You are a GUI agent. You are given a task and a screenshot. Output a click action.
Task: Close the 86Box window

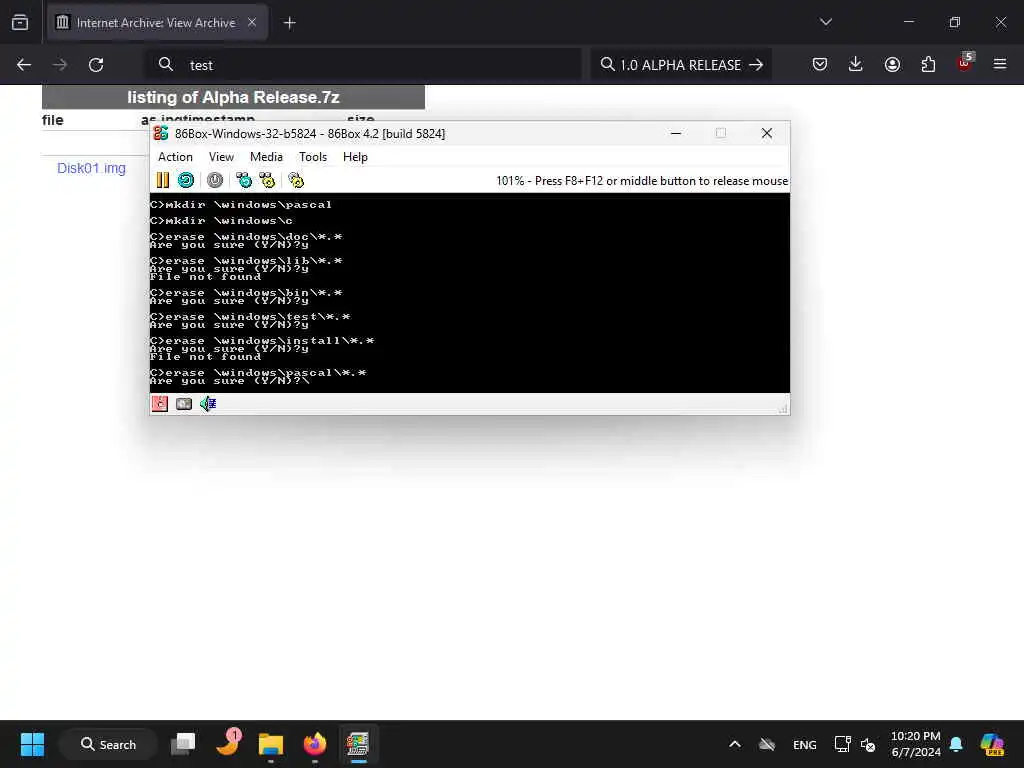(767, 133)
